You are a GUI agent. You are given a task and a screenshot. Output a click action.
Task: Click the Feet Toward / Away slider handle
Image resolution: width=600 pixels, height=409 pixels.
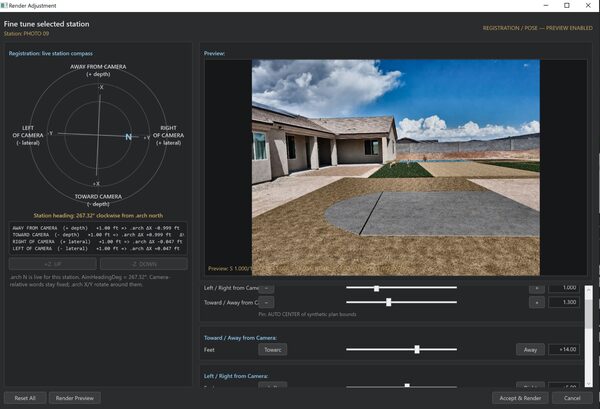tap(417, 349)
